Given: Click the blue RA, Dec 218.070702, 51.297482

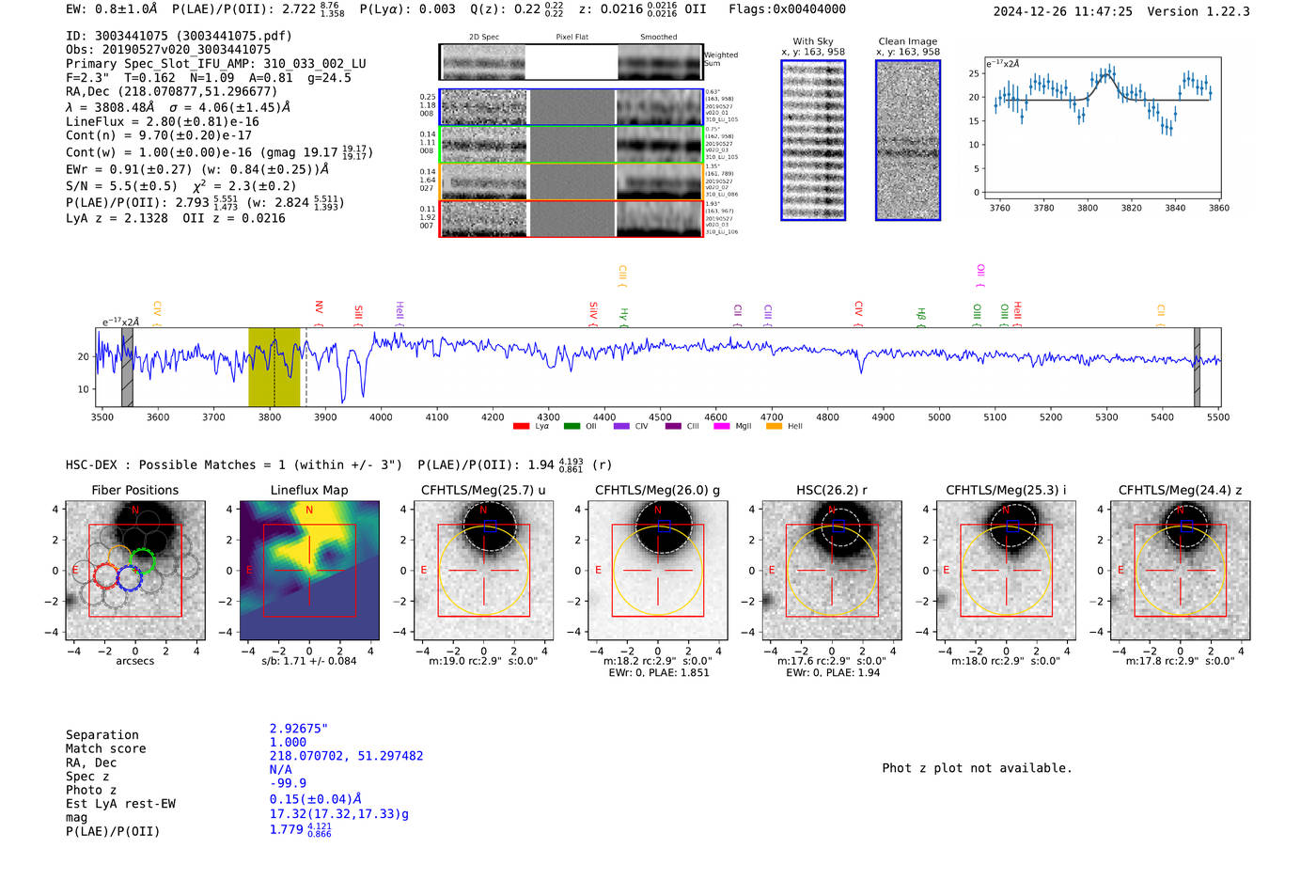Looking at the screenshot, I should 347,756.
